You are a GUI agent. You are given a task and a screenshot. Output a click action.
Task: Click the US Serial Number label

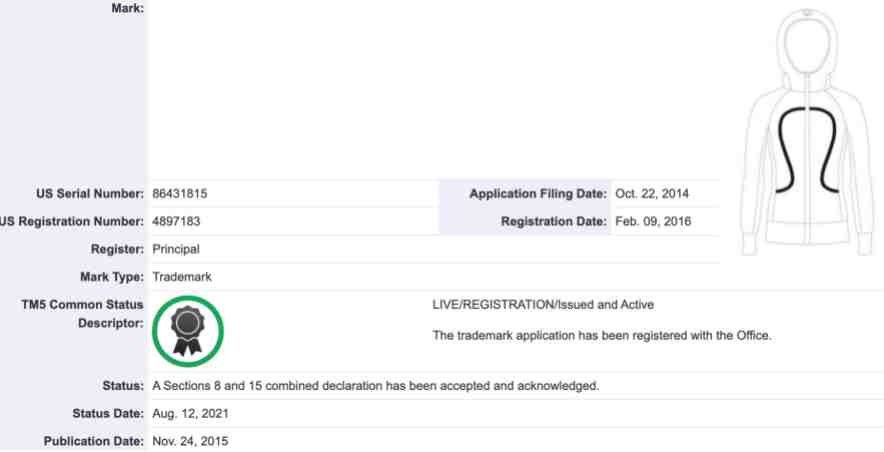click(90, 194)
